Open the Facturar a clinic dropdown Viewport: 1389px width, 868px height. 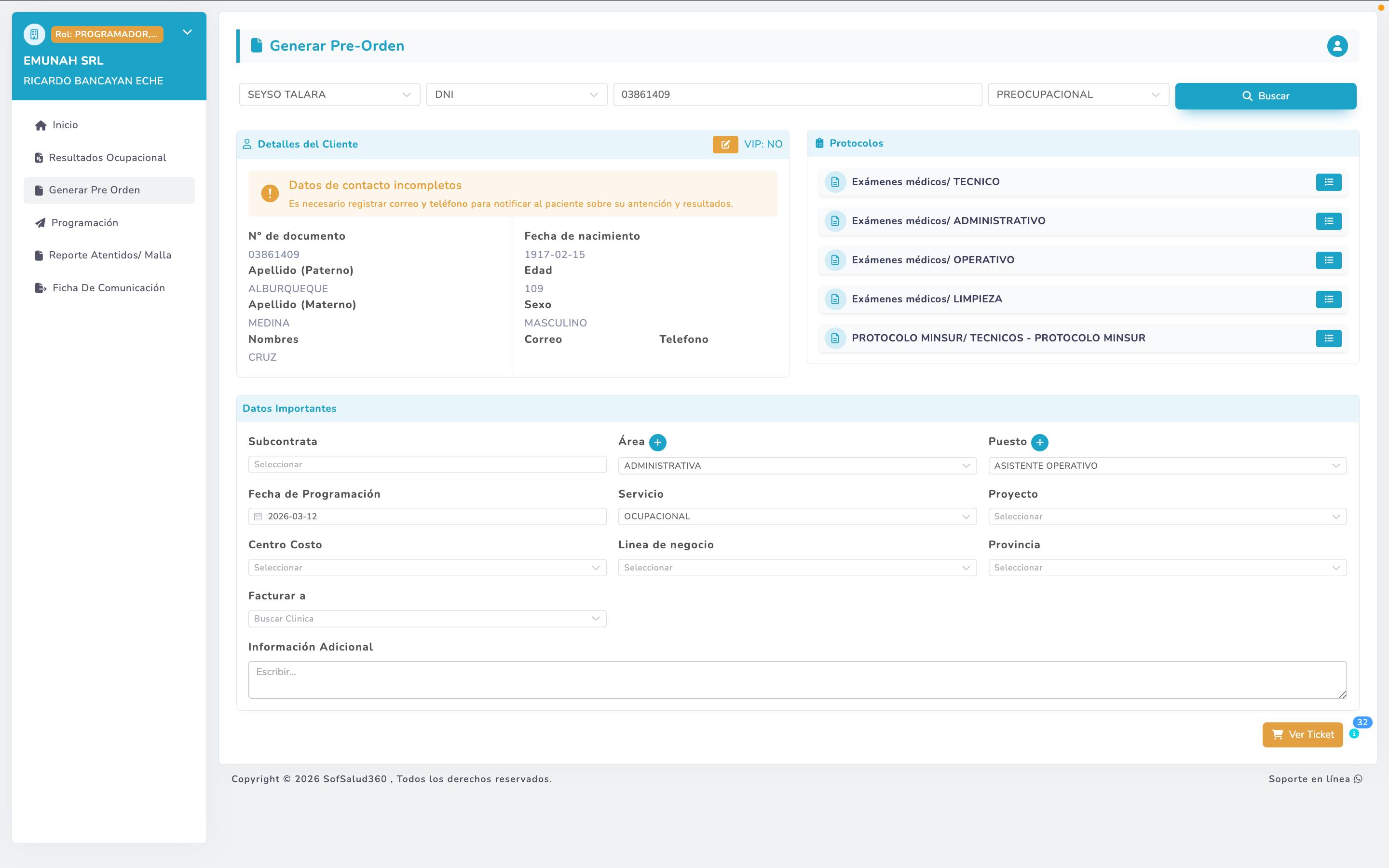(x=427, y=618)
